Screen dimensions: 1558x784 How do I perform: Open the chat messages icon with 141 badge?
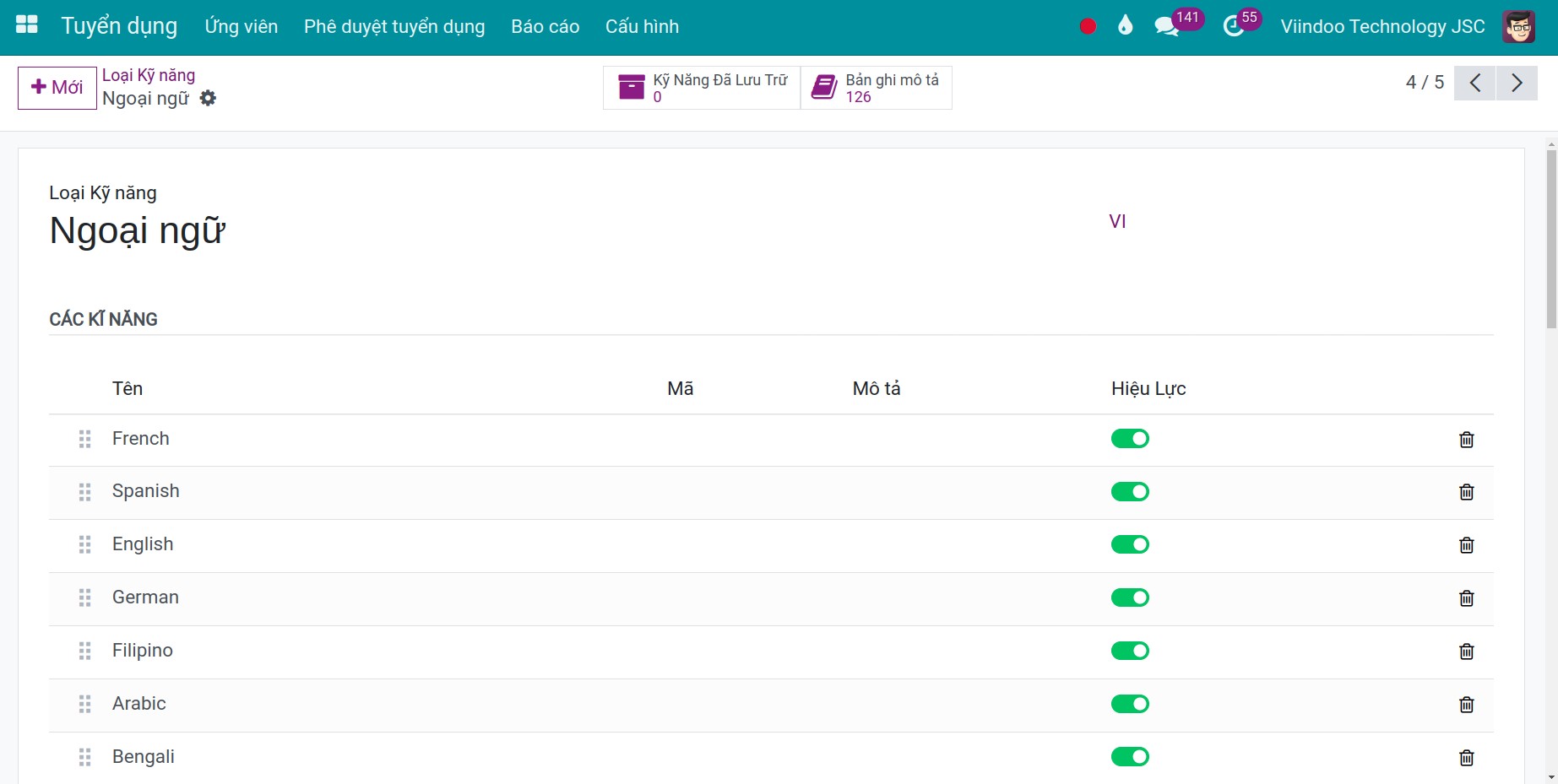[x=1167, y=26]
